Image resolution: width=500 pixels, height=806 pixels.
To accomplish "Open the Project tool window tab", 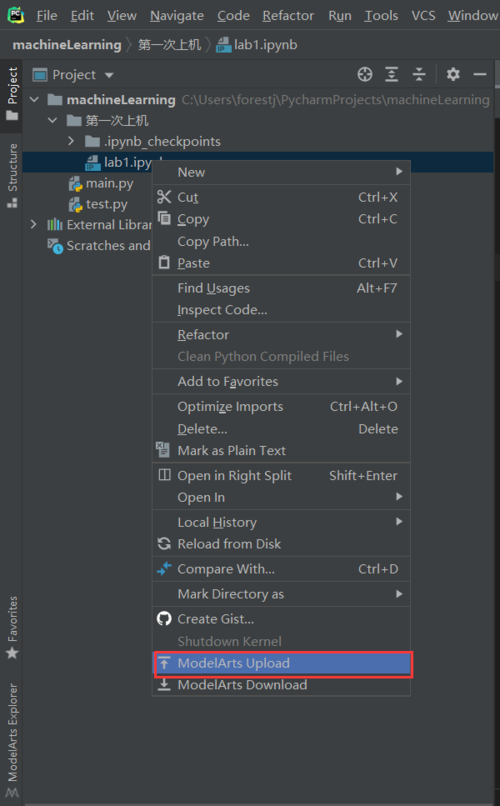I will click(11, 94).
